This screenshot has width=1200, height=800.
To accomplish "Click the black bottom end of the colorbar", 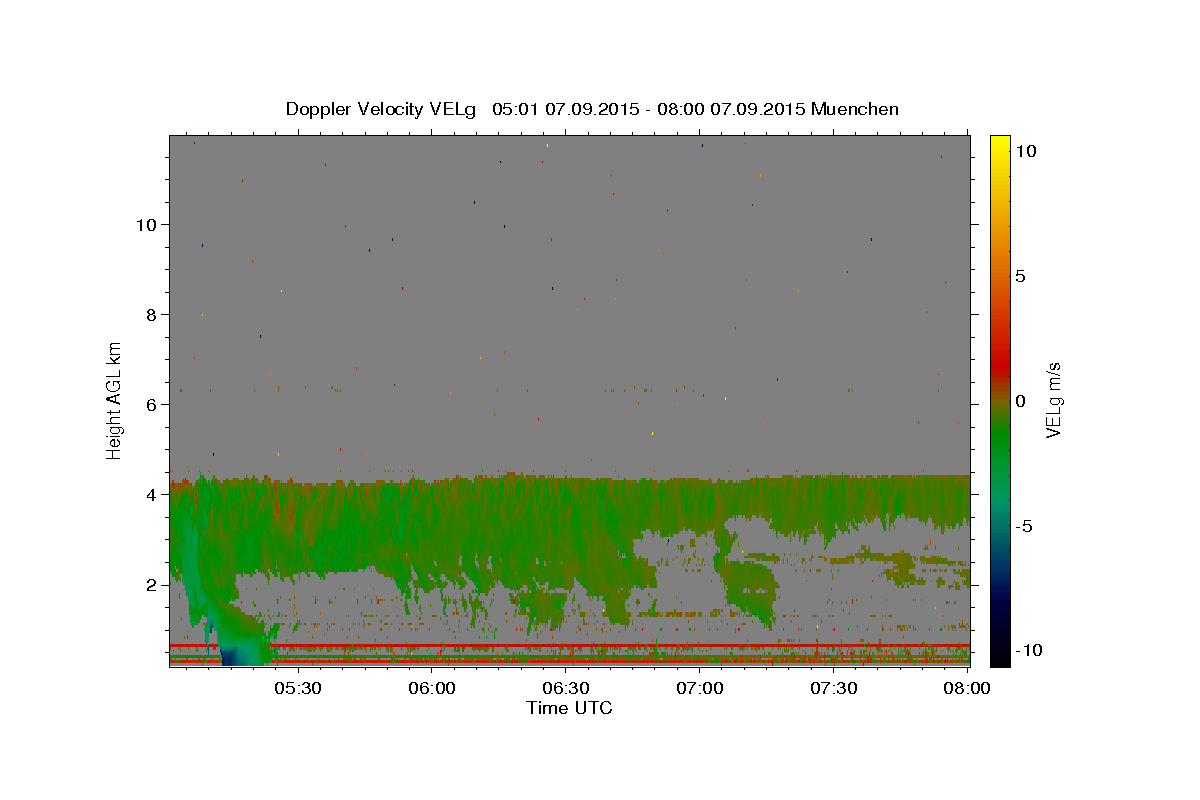I will pos(999,655).
